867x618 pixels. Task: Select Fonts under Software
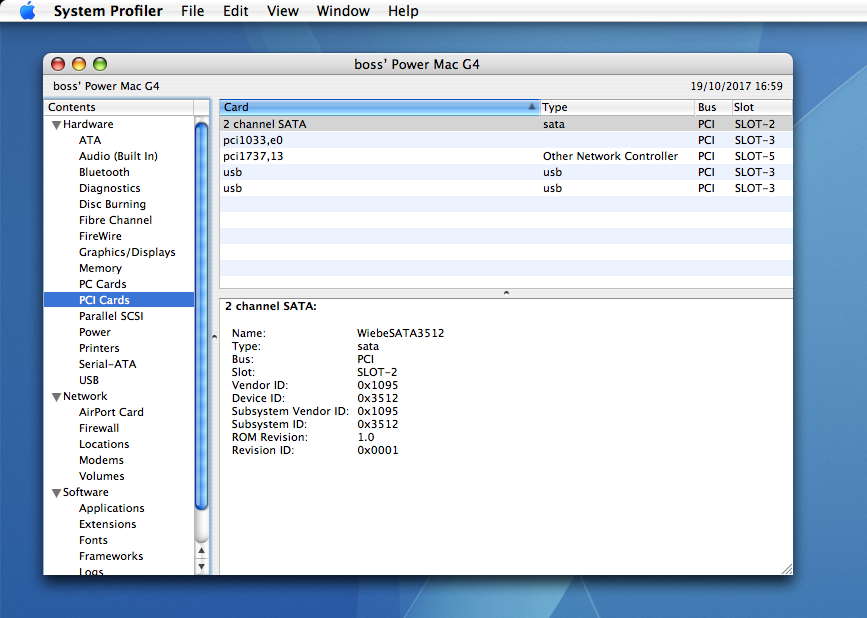[93, 541]
